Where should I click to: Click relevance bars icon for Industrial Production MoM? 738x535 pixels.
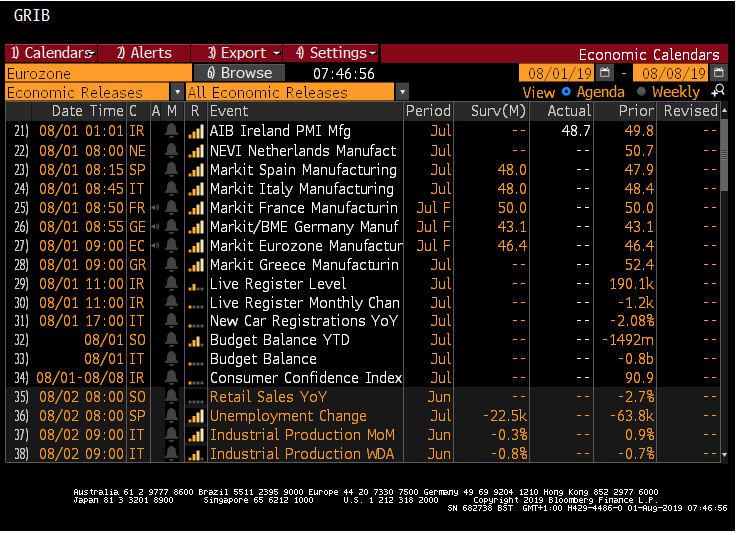pyautogui.click(x=196, y=435)
